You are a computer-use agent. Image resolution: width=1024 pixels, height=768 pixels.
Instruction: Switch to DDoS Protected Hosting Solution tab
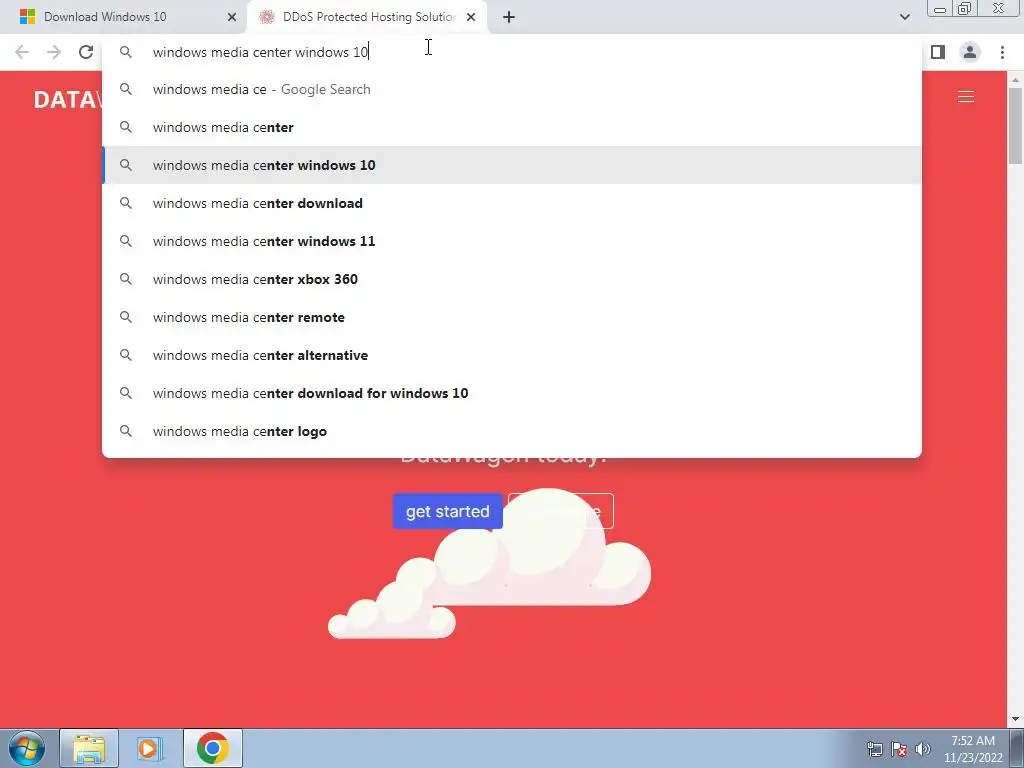(x=367, y=17)
